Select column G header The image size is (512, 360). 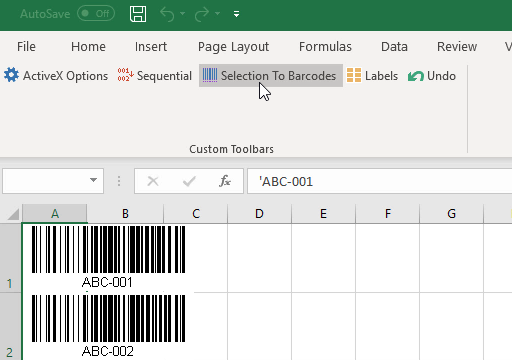coord(451,214)
